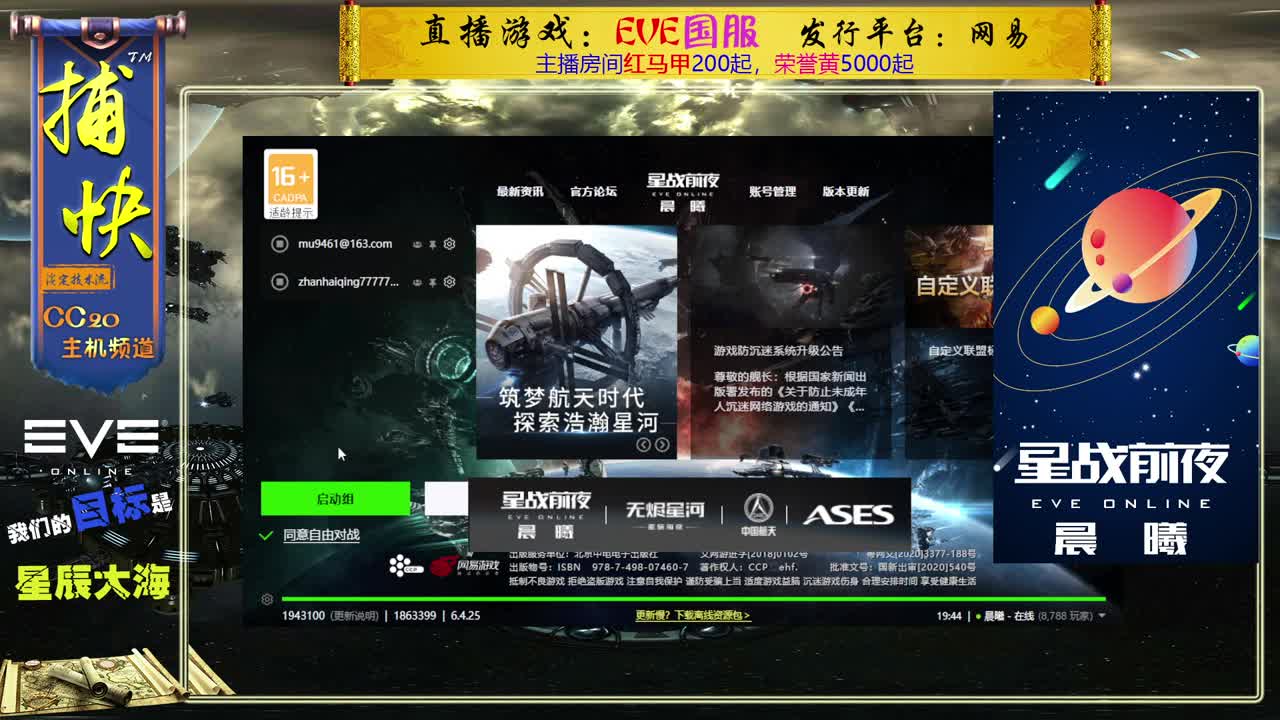Viewport: 1280px width, 720px height.
Task: Go to next banner slide arrow
Action: pos(662,445)
